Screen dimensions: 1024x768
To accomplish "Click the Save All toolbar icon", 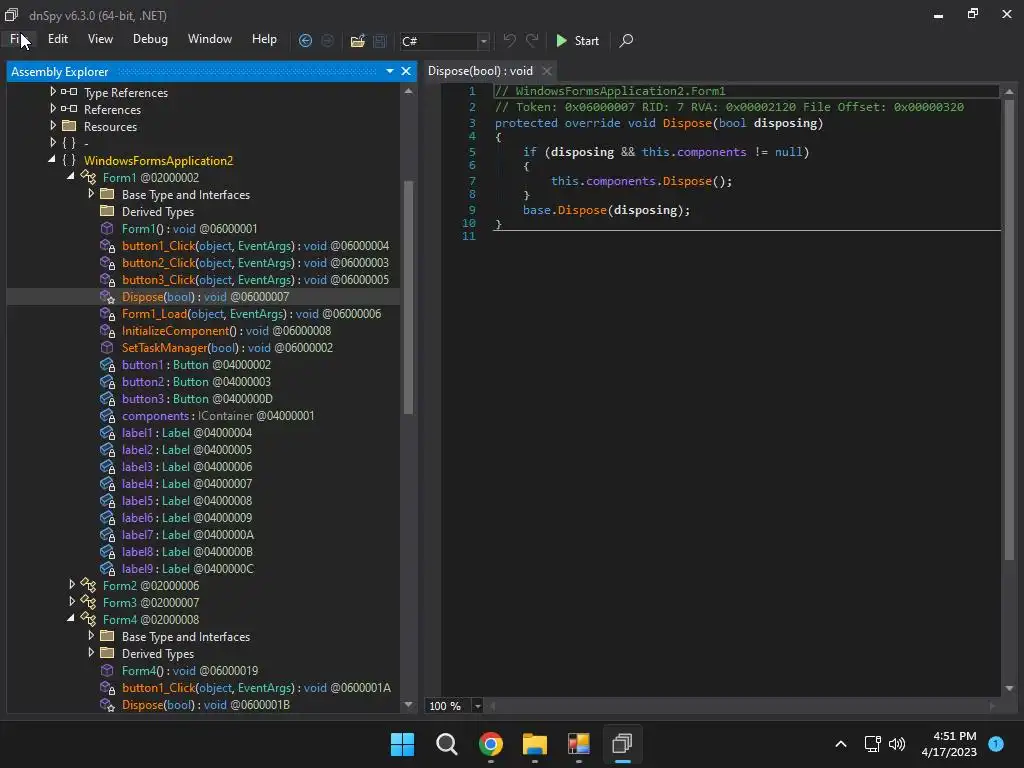I will tap(379, 41).
